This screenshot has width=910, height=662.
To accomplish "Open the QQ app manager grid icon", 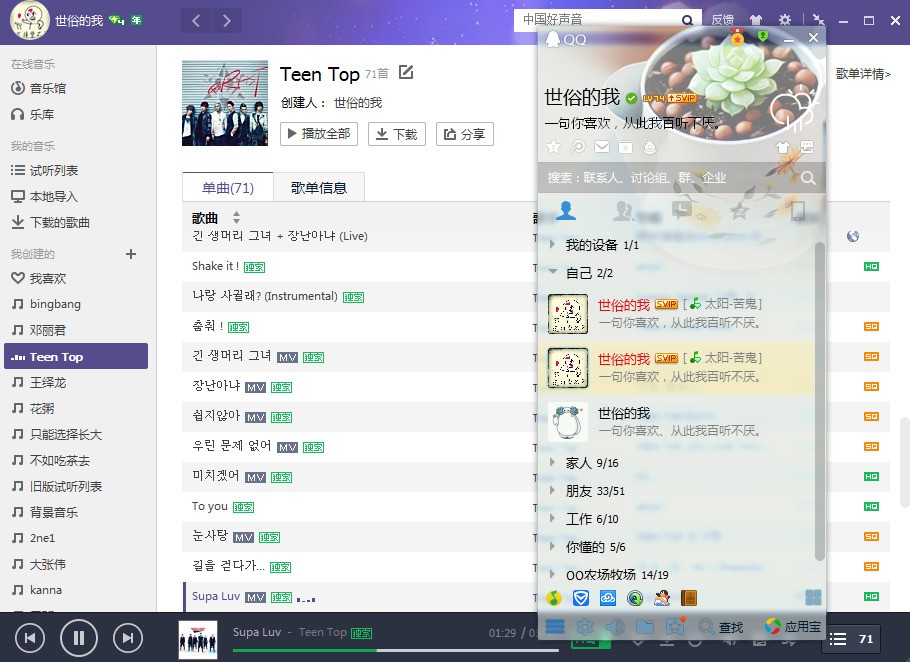I will [813, 597].
